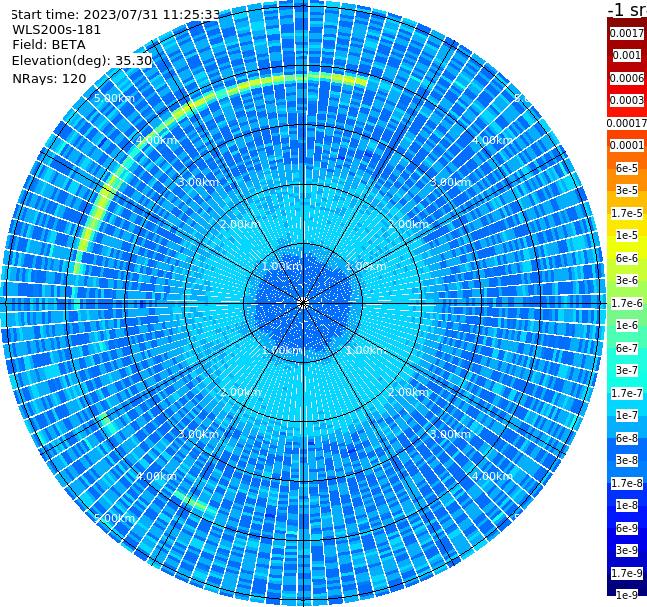Select the 3e-8 colorbar label
This screenshot has width=647, height=607.
tap(627, 460)
